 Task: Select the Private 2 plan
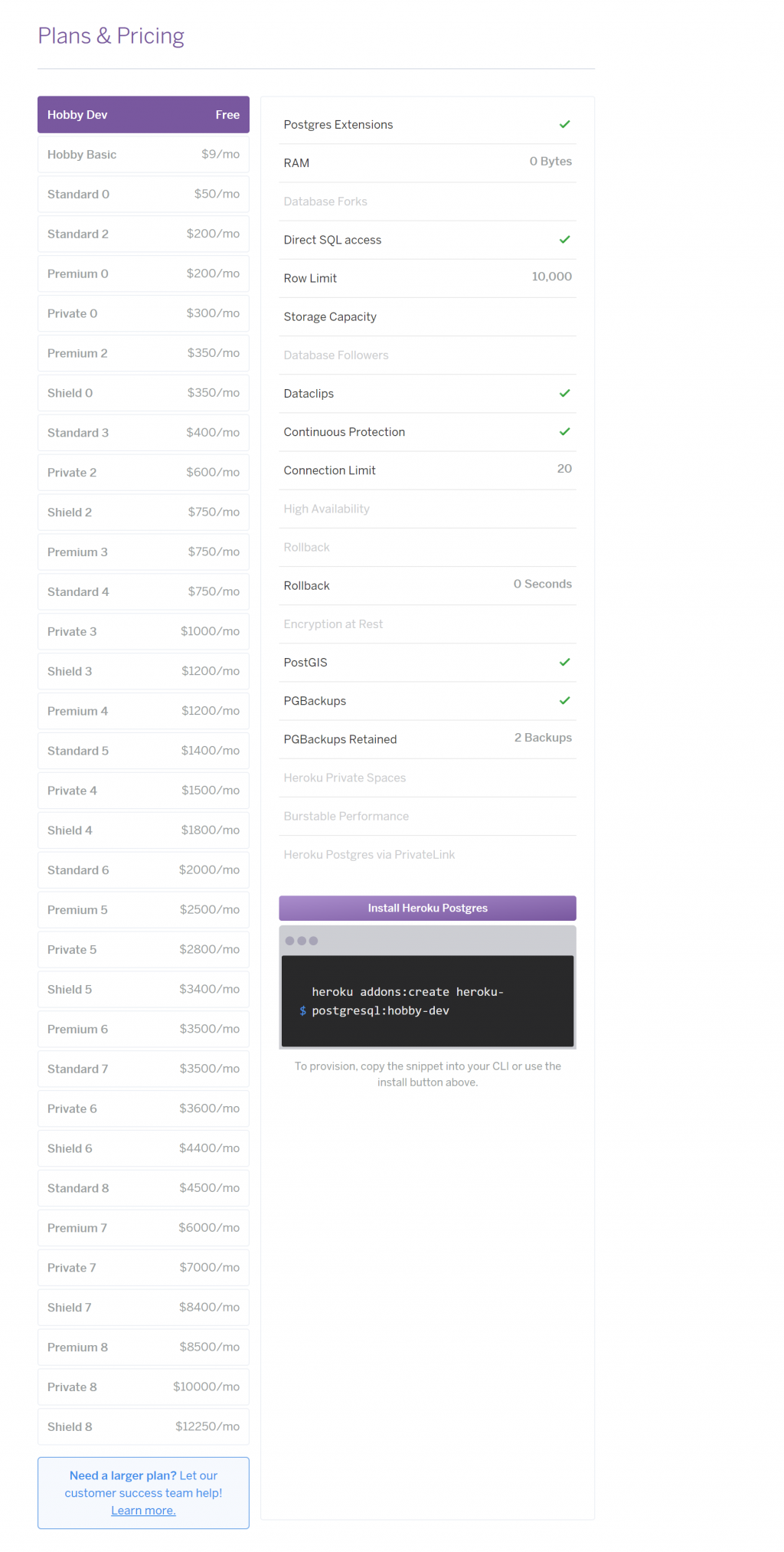(x=143, y=473)
